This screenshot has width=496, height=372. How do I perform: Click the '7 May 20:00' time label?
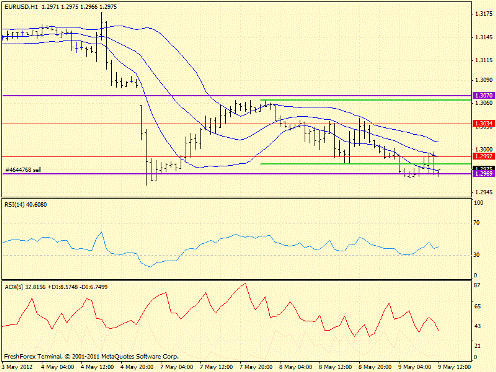coord(256,367)
